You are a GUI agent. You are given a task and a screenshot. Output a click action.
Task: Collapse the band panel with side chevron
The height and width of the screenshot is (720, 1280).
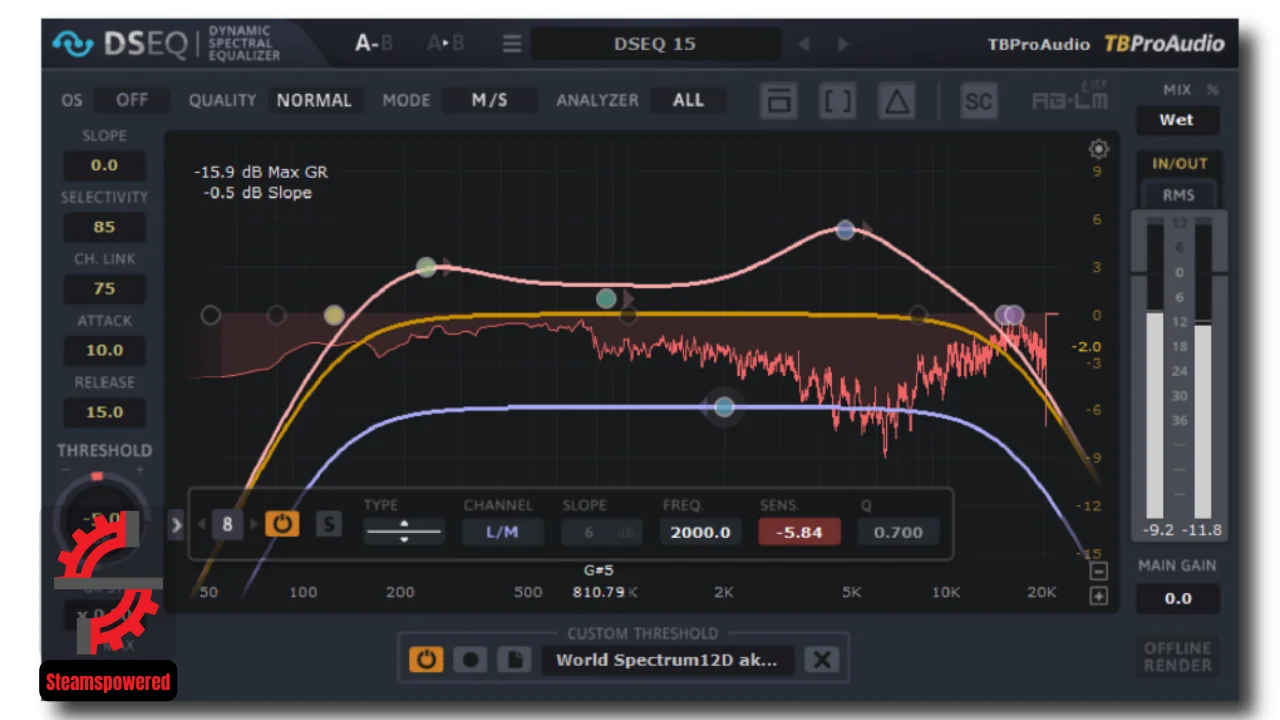[x=176, y=524]
